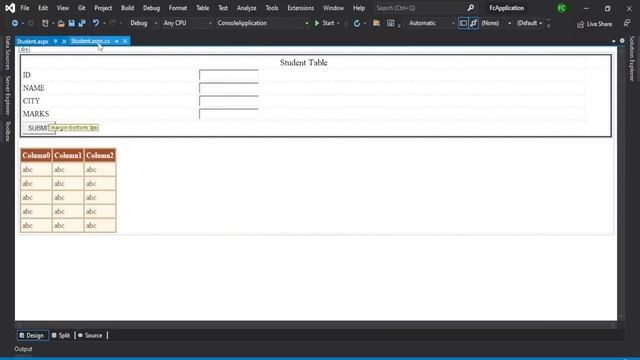Open the Edit menu
This screenshot has height=360, width=640.
click(x=43, y=8)
